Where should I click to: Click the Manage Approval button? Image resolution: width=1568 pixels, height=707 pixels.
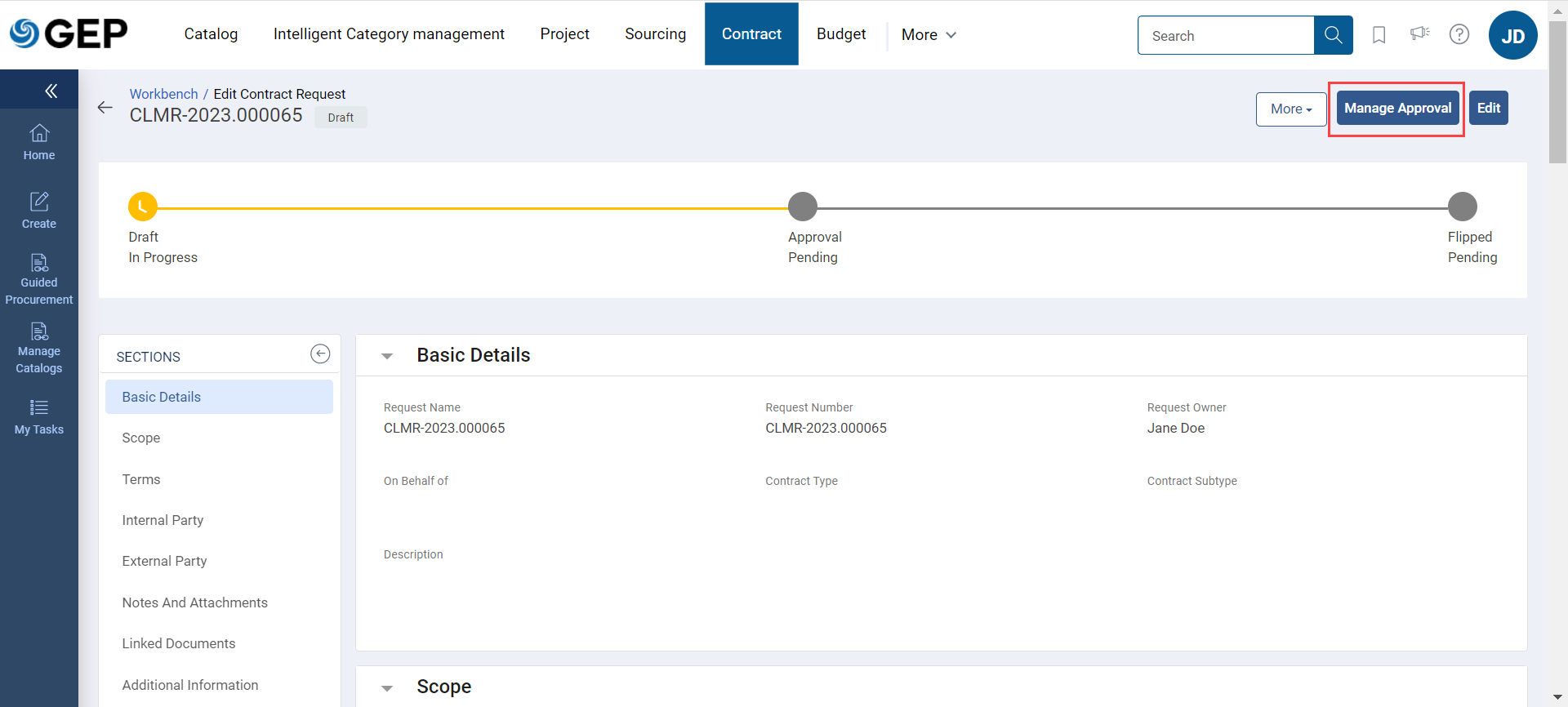[1397, 109]
